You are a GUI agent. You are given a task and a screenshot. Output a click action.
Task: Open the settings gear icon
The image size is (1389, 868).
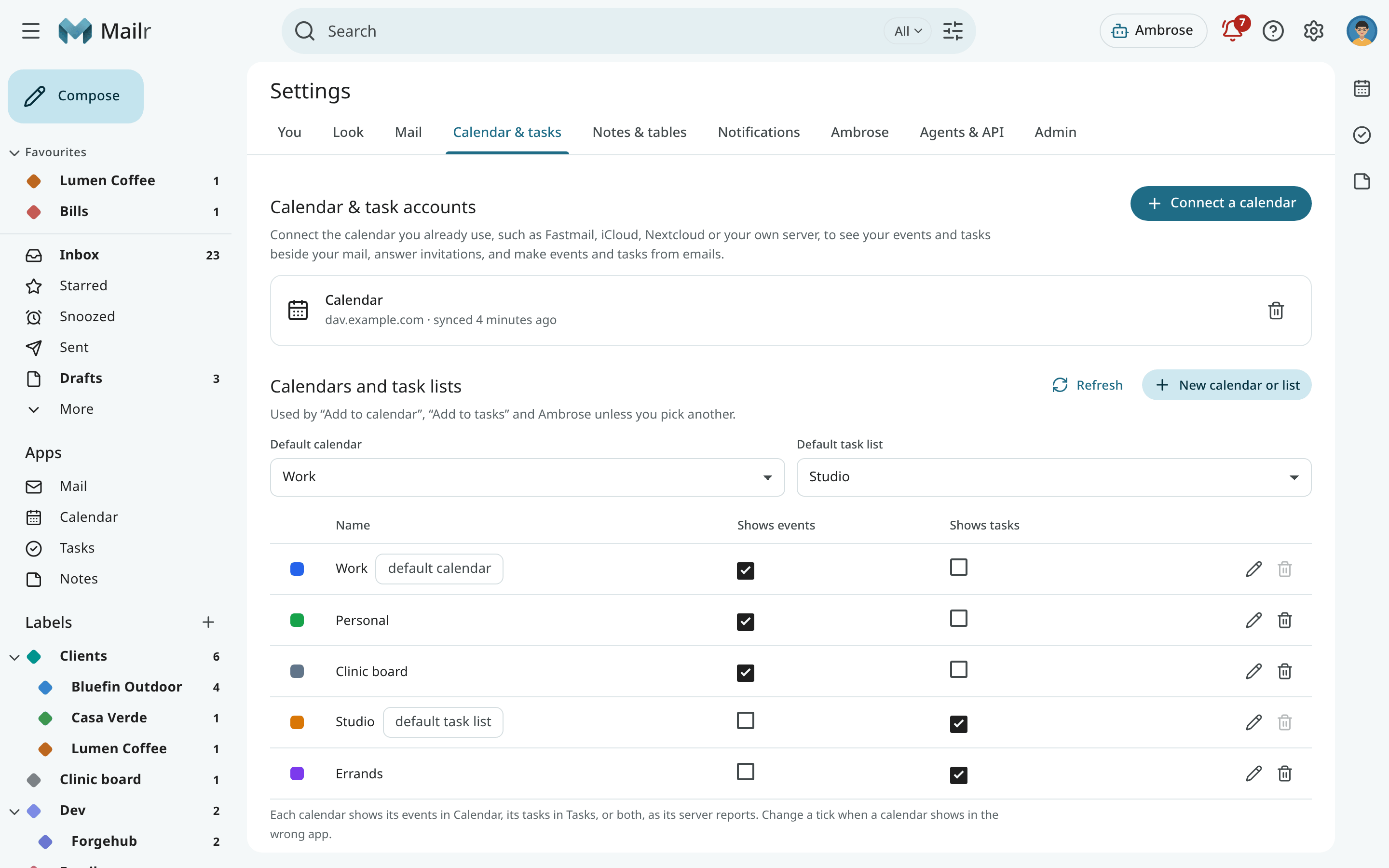click(x=1313, y=31)
